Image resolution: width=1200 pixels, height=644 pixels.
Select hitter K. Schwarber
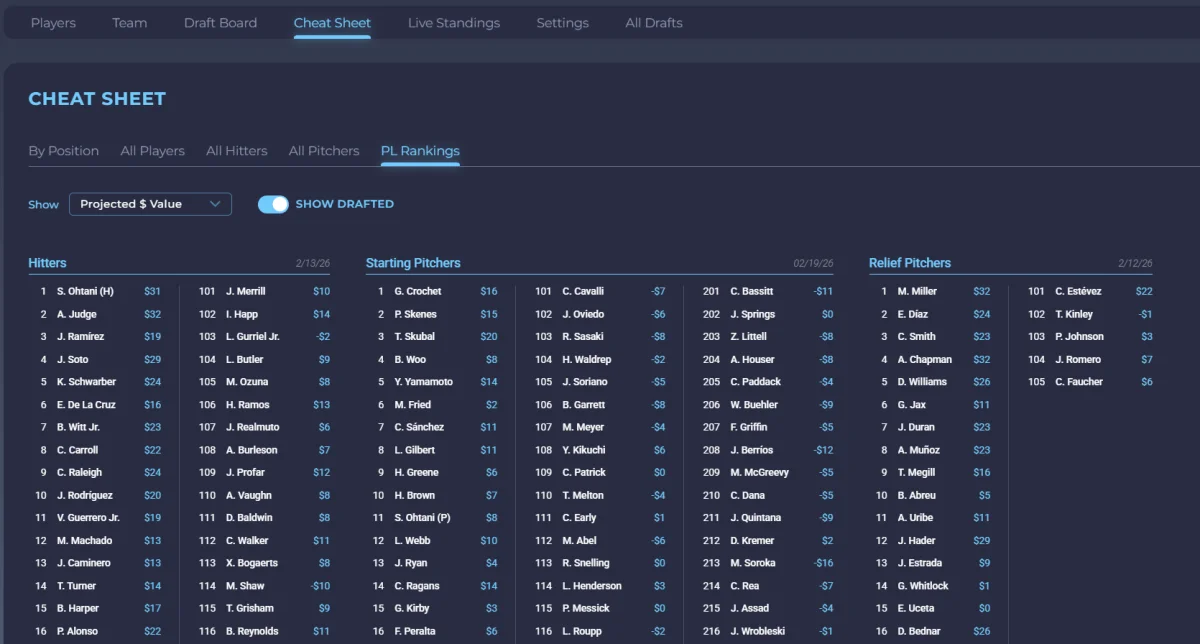click(86, 382)
